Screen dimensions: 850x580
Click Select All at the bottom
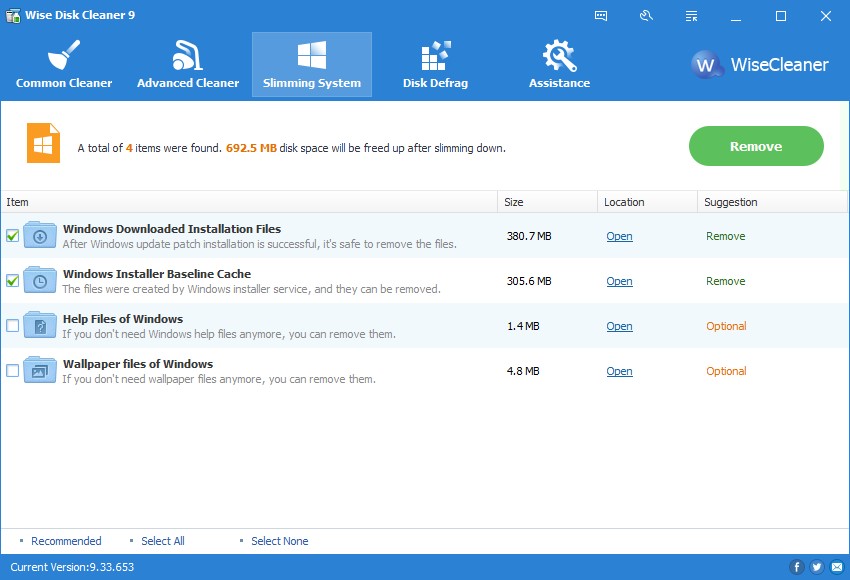point(161,541)
